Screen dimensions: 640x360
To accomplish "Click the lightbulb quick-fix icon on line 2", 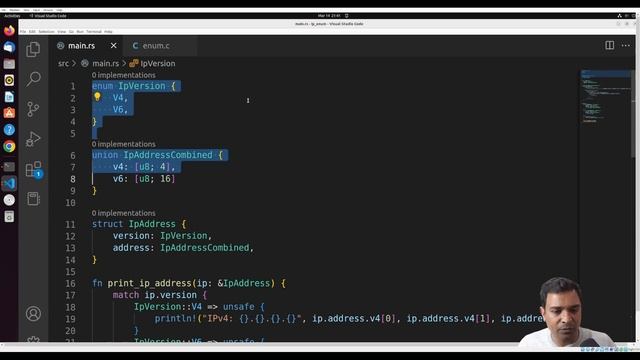I will [97, 97].
